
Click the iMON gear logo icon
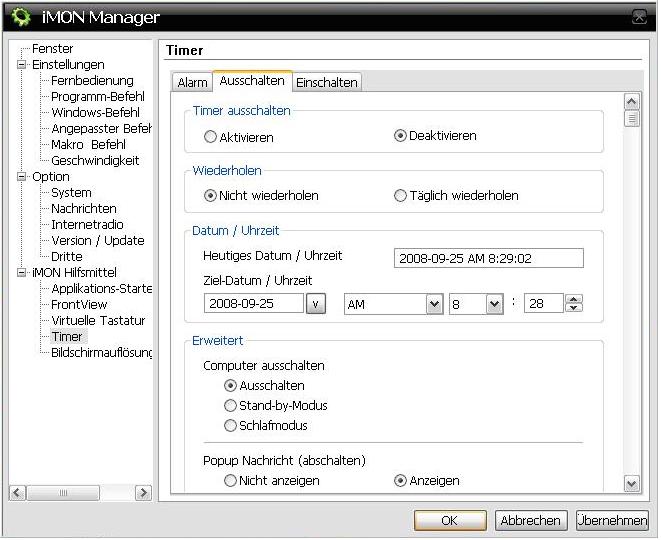click(21, 17)
